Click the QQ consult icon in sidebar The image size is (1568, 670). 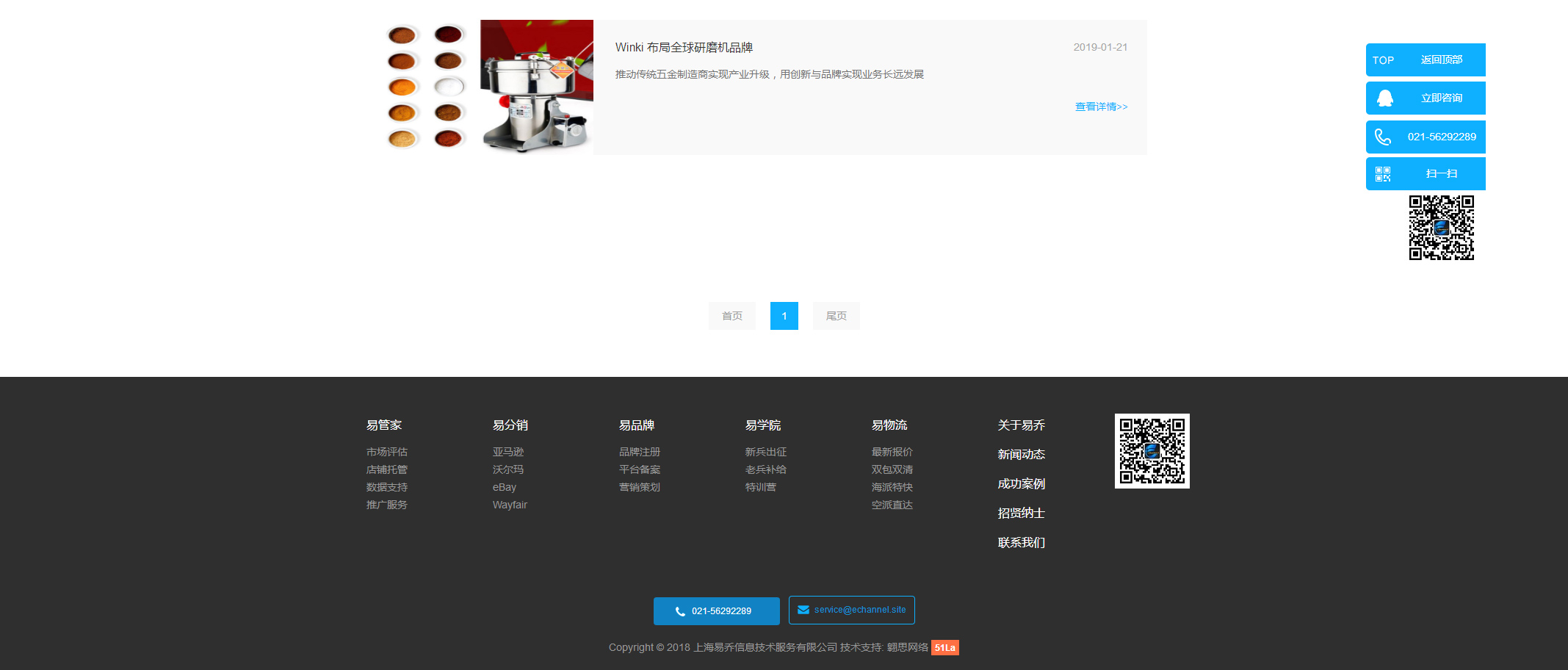click(1384, 98)
